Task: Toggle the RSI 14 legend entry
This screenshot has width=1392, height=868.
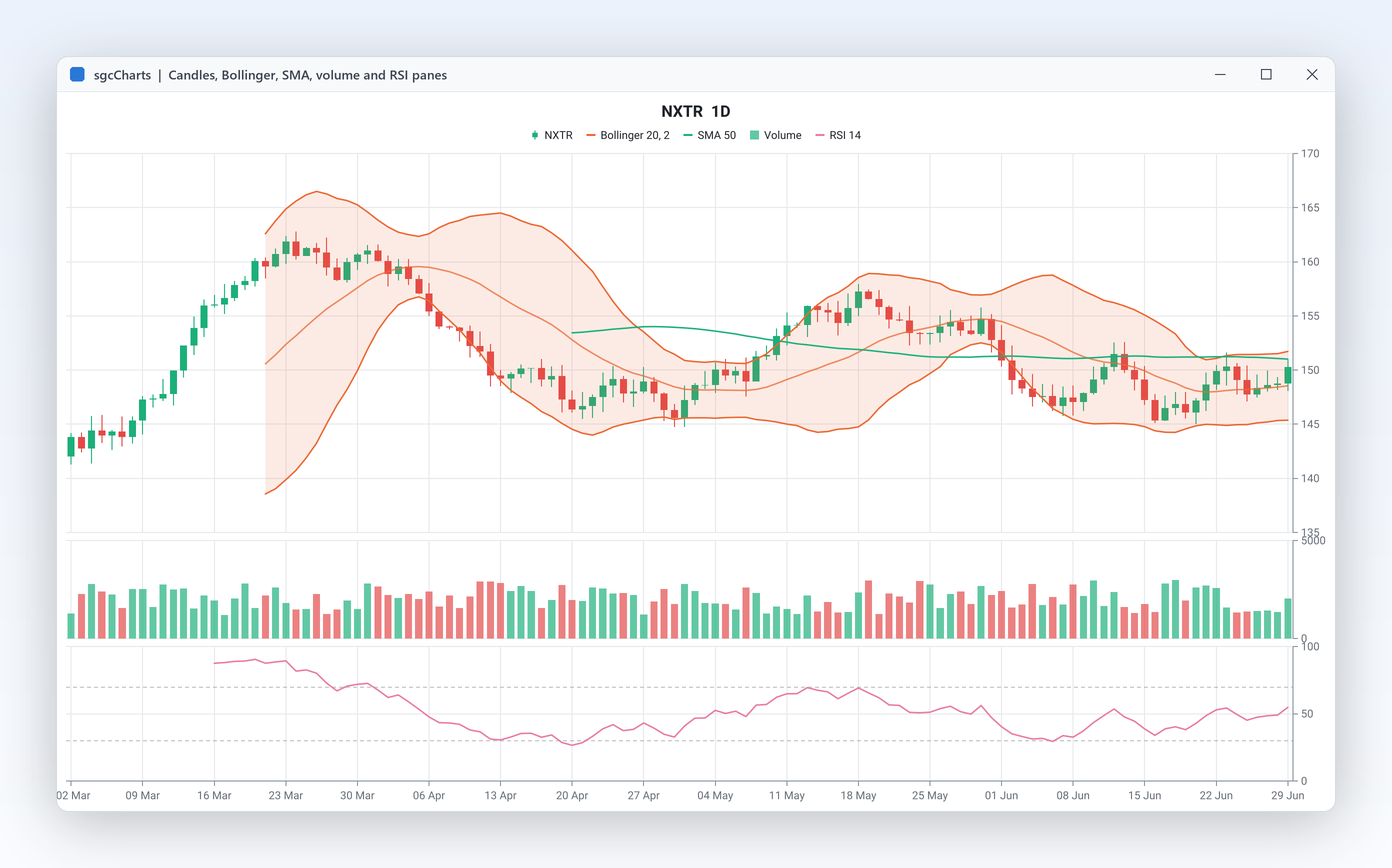Action: (836, 135)
